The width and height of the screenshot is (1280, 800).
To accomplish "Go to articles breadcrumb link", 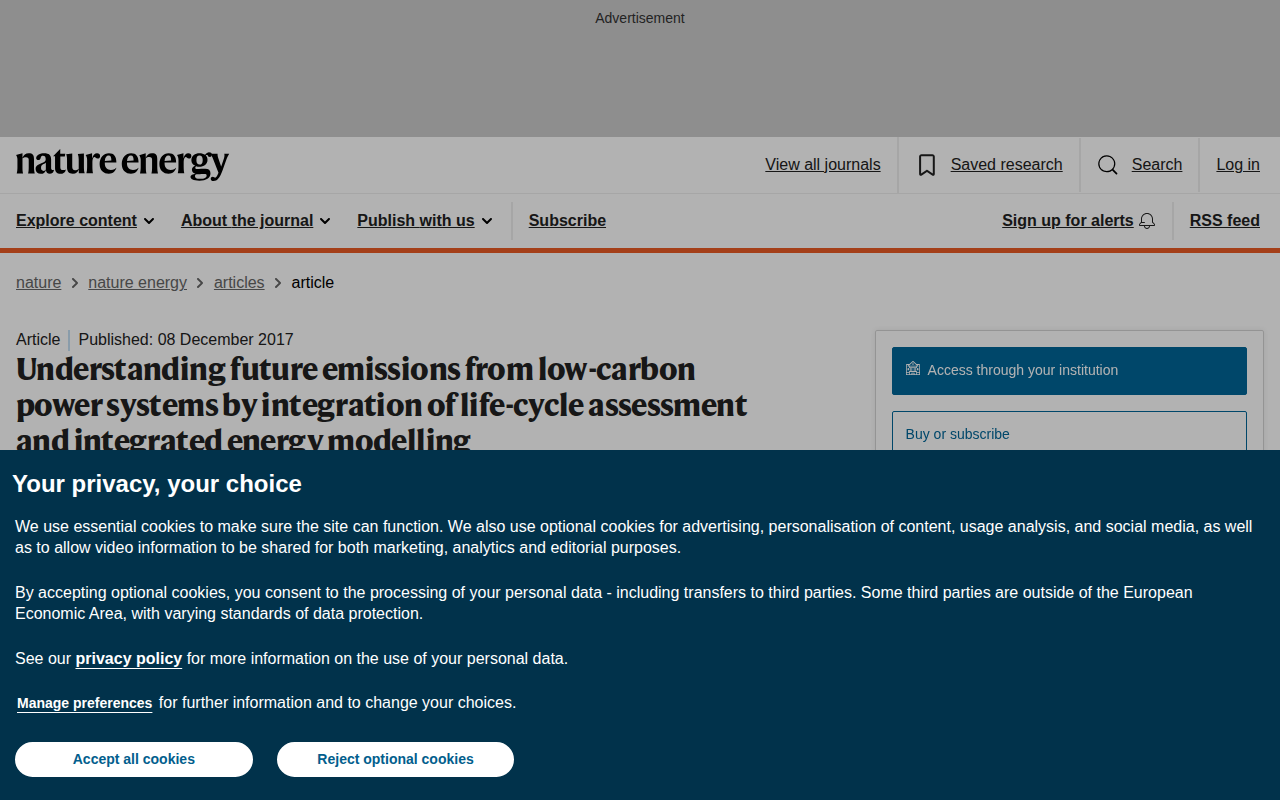I will [239, 283].
